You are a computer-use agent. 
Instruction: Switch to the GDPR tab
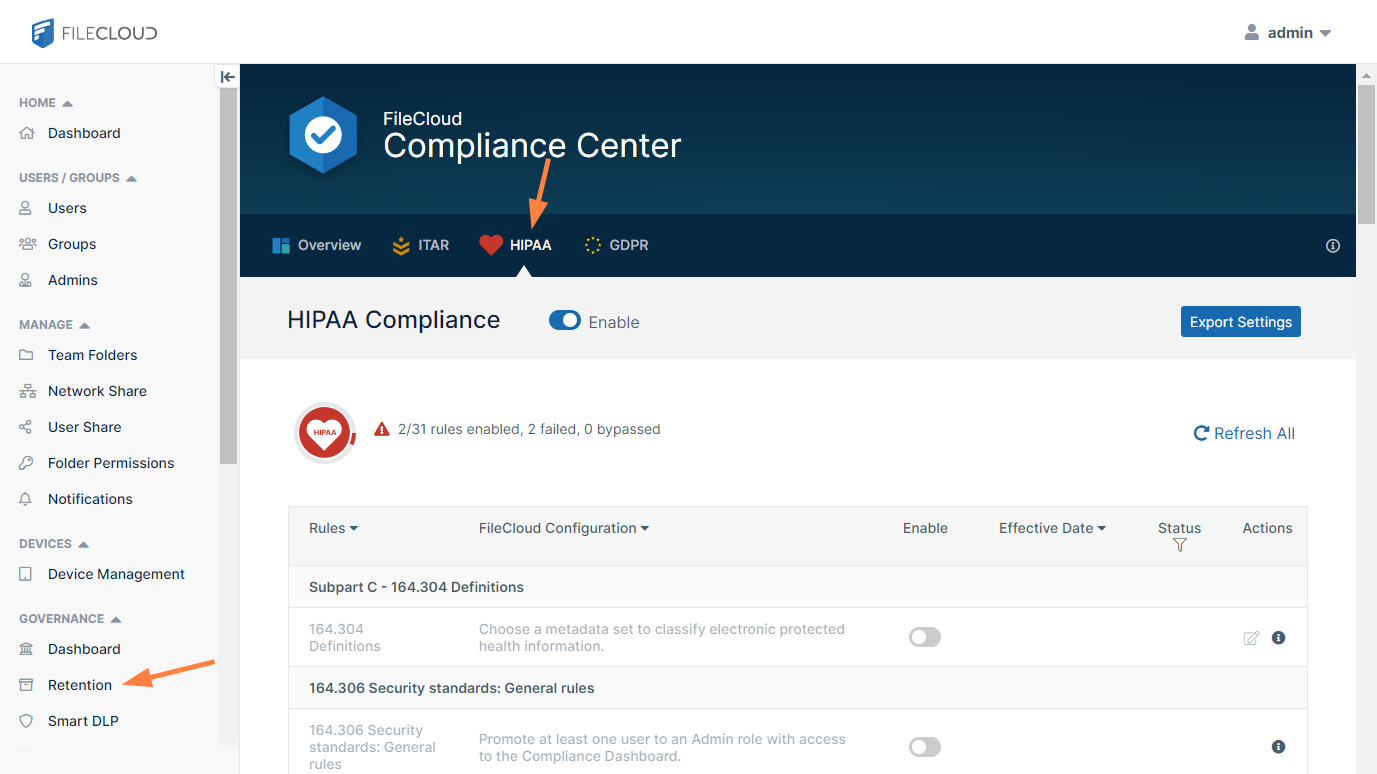[616, 245]
